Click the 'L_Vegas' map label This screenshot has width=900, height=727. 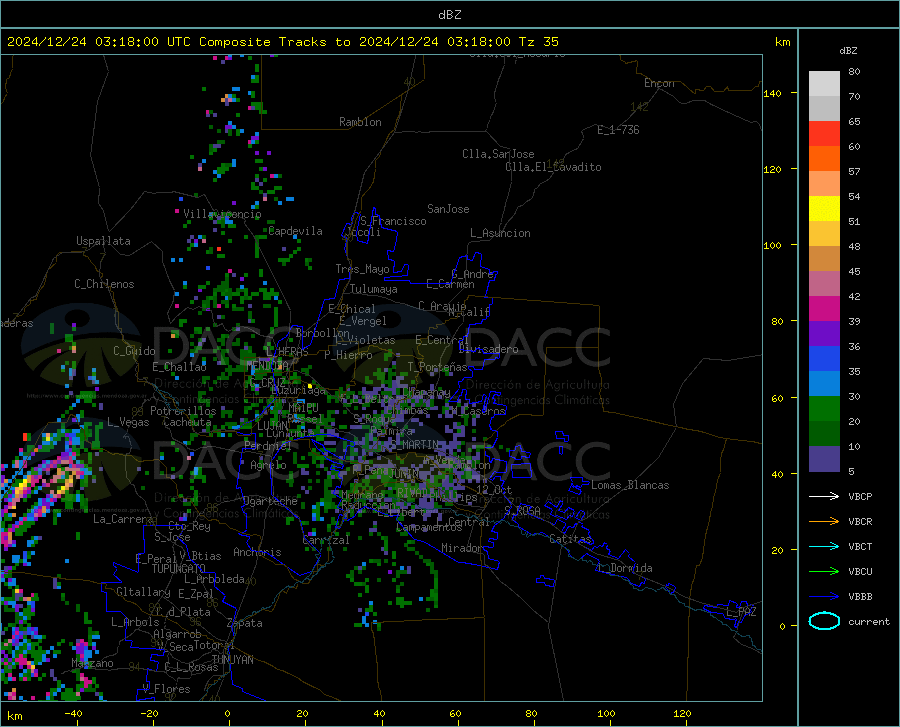(128, 422)
